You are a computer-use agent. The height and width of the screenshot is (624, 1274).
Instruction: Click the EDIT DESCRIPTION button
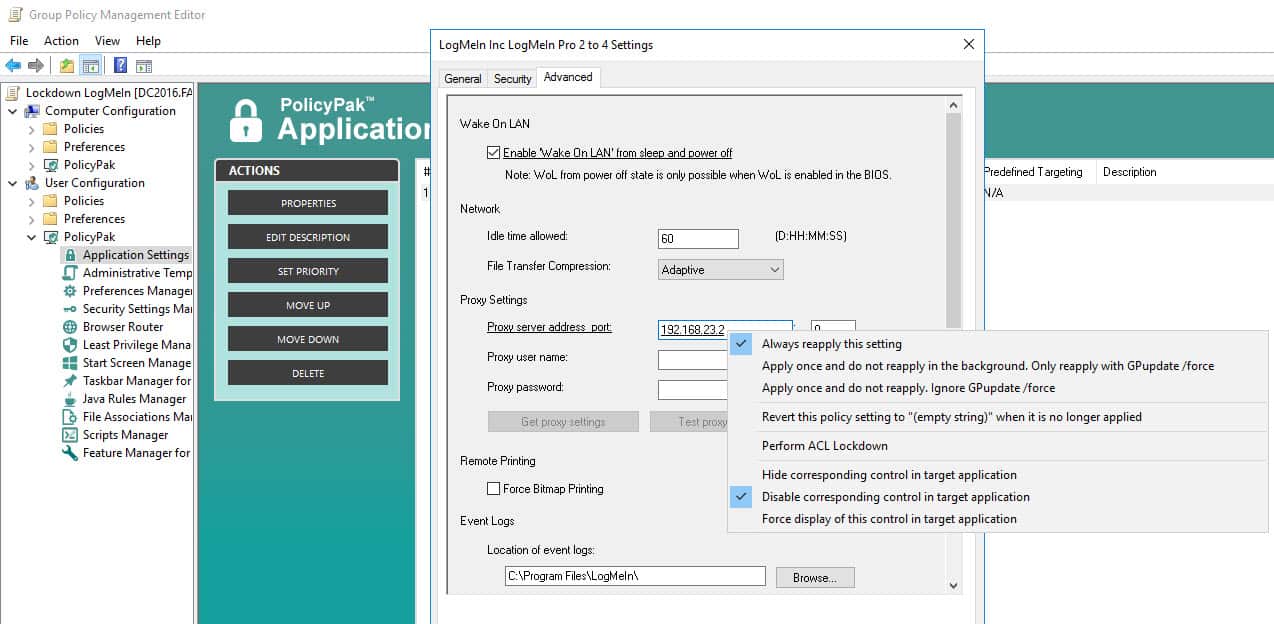click(308, 237)
